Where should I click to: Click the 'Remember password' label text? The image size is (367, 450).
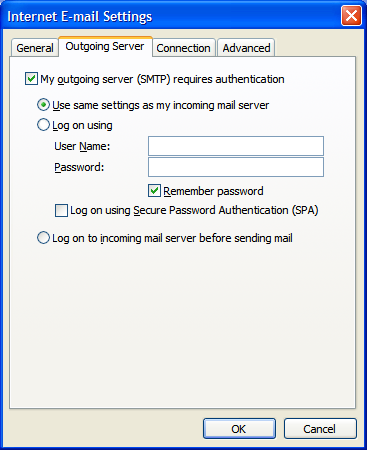click(x=213, y=191)
